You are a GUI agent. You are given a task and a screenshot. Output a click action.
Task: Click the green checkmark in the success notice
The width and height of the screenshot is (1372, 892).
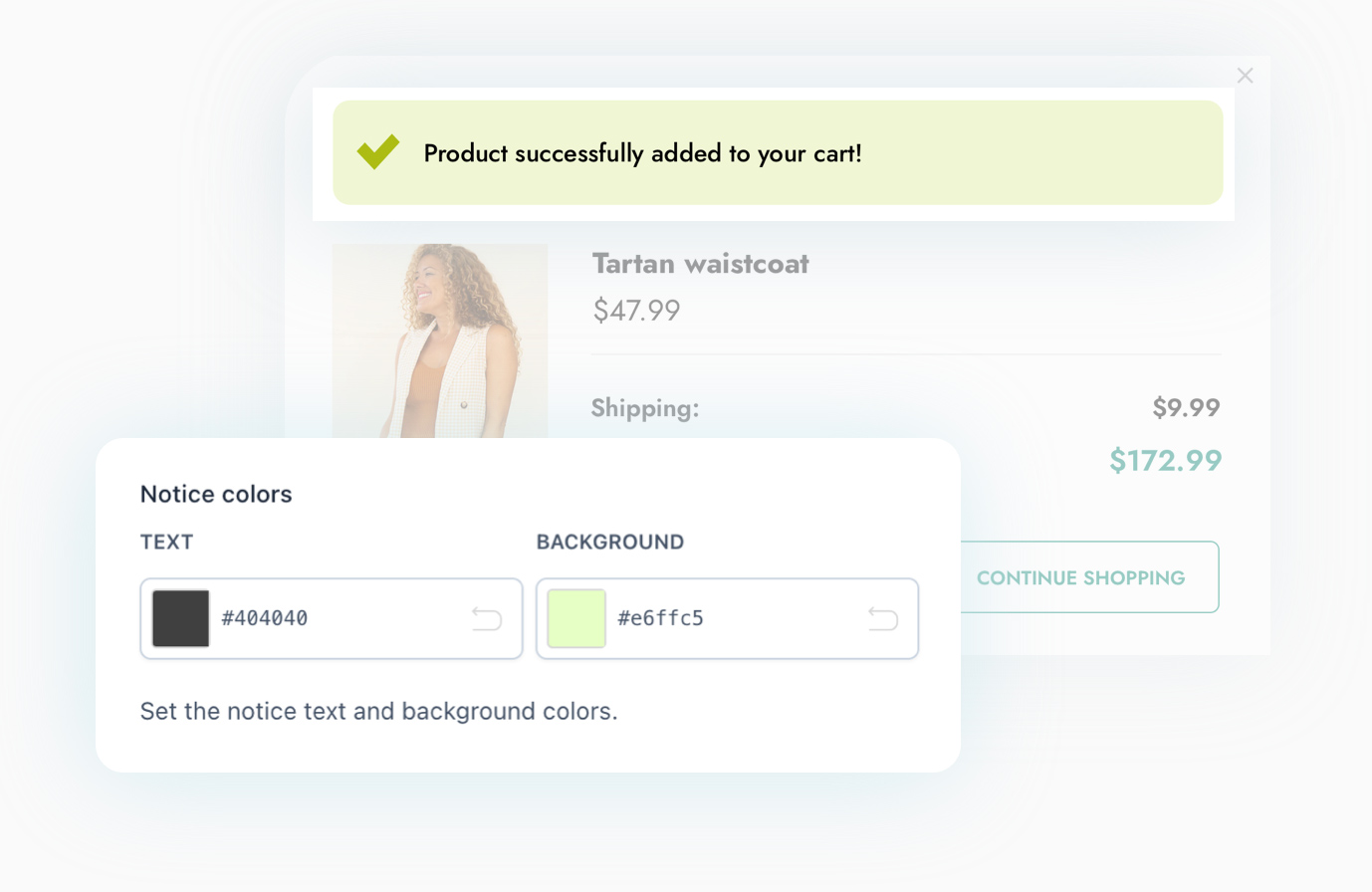tap(378, 153)
